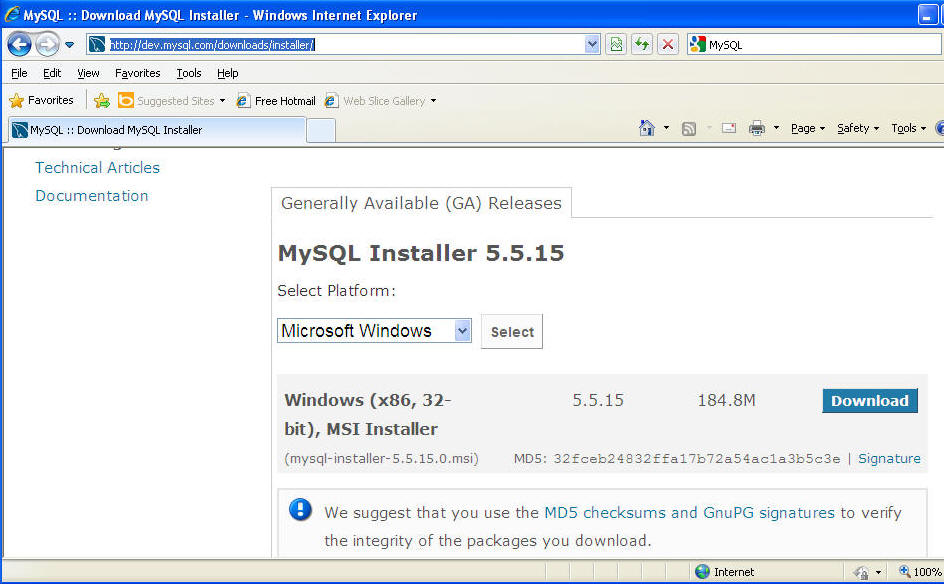Click the Add to Favorites Bar star icon
This screenshot has width=944, height=584.
tap(102, 101)
